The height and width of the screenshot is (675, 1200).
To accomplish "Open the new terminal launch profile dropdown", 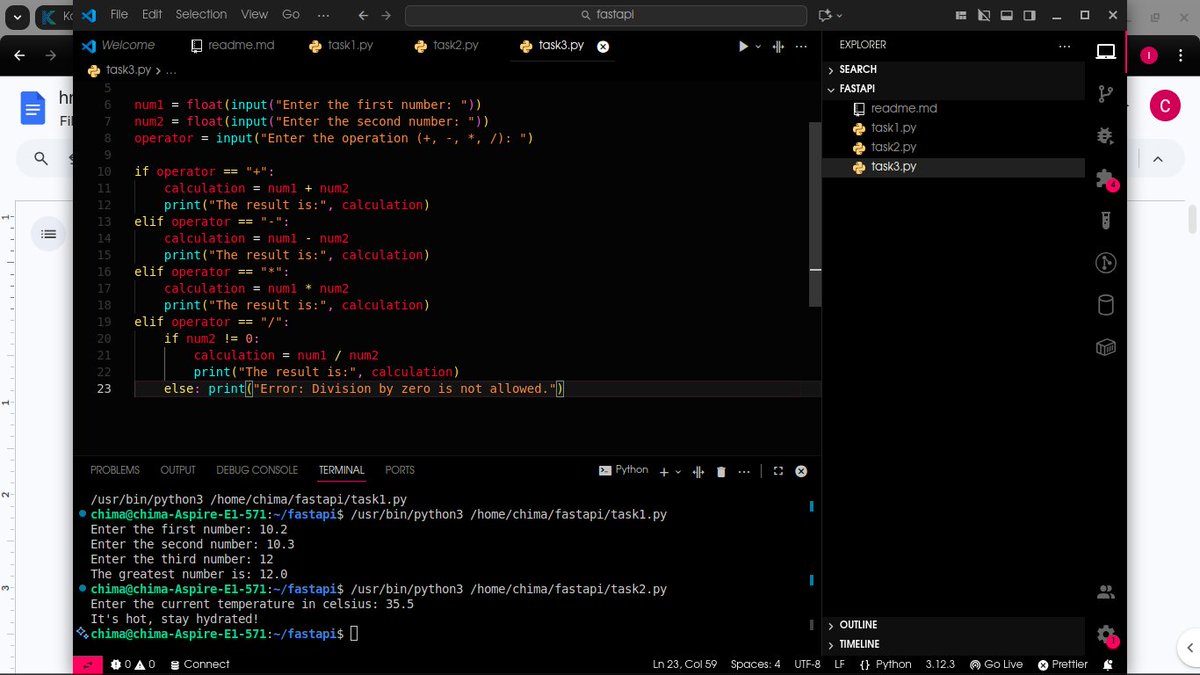I will pyautogui.click(x=678, y=471).
